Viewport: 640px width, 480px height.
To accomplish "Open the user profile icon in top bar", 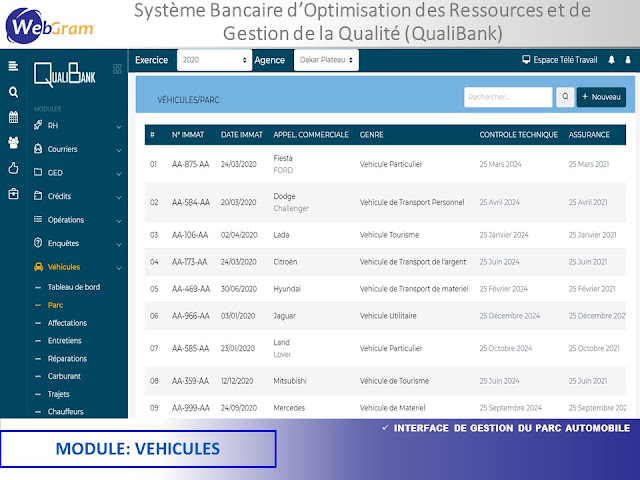I will click(x=628, y=60).
